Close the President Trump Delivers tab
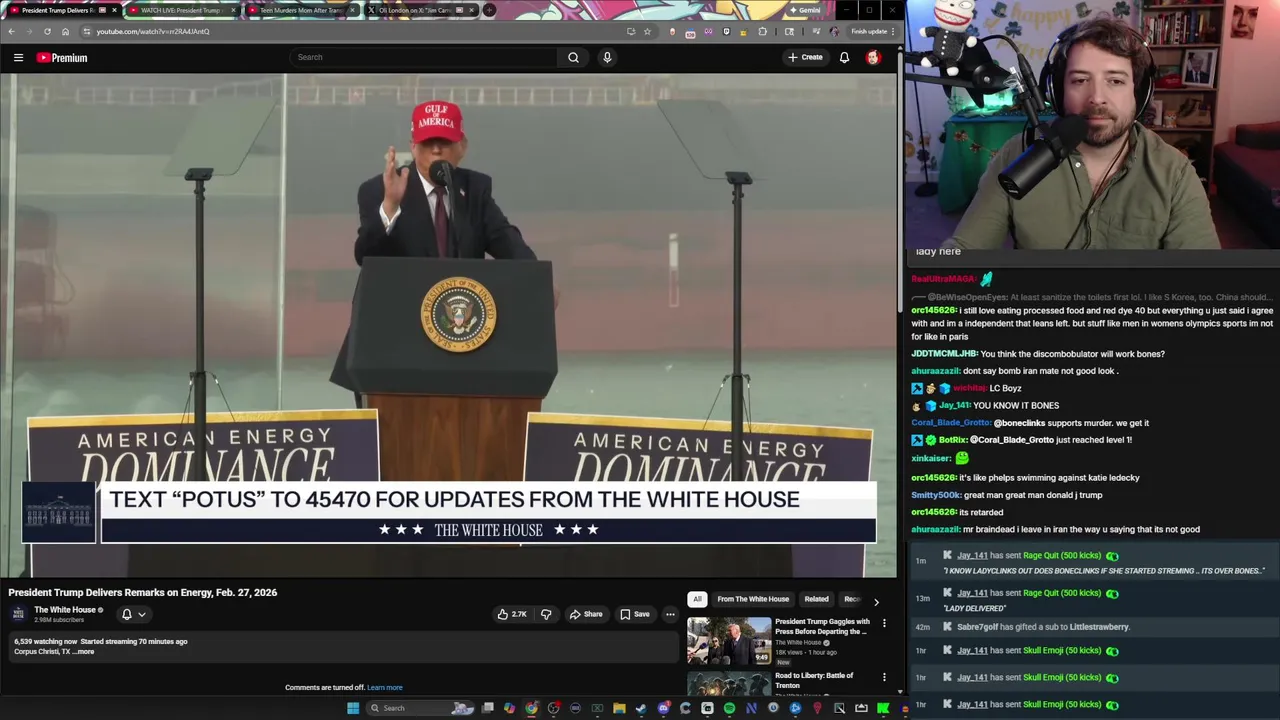The image size is (1280, 720). click(x=114, y=10)
